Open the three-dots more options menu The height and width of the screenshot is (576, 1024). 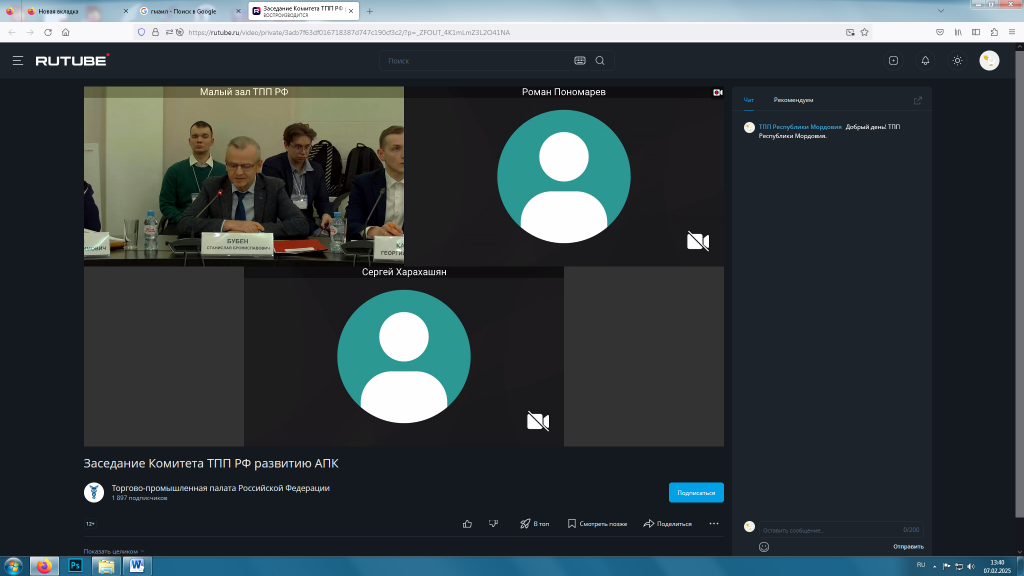click(713, 523)
